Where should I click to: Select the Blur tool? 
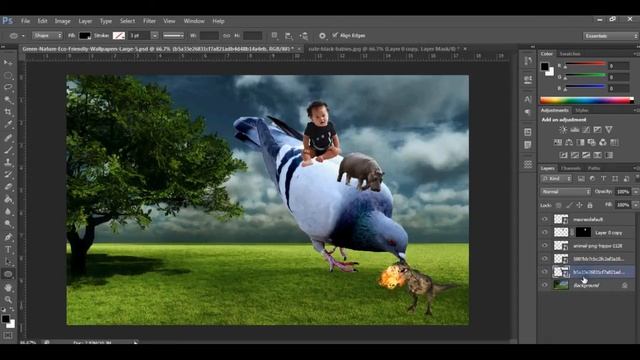point(8,211)
